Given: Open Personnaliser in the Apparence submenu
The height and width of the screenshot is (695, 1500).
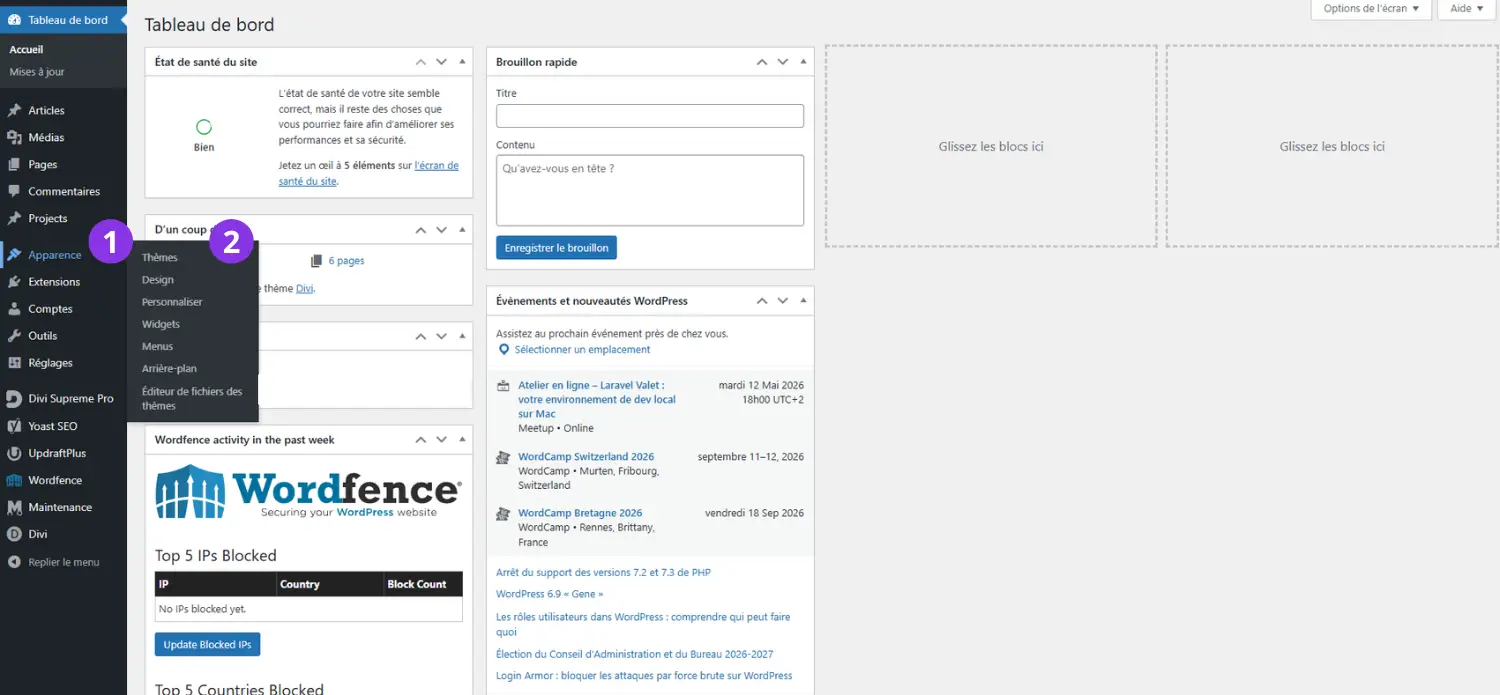Looking at the screenshot, I should pyautogui.click(x=172, y=302).
